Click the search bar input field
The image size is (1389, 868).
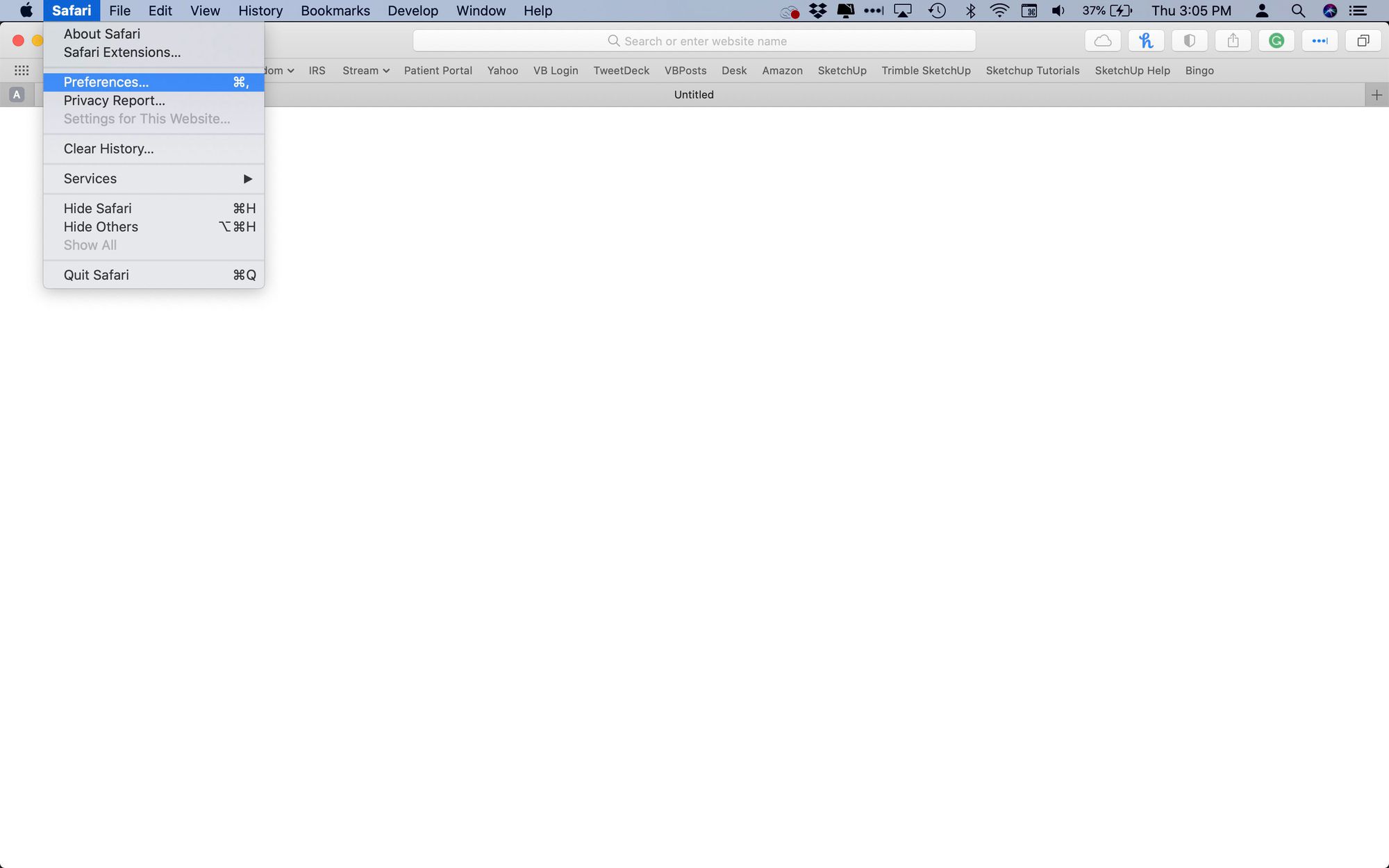(x=693, y=40)
